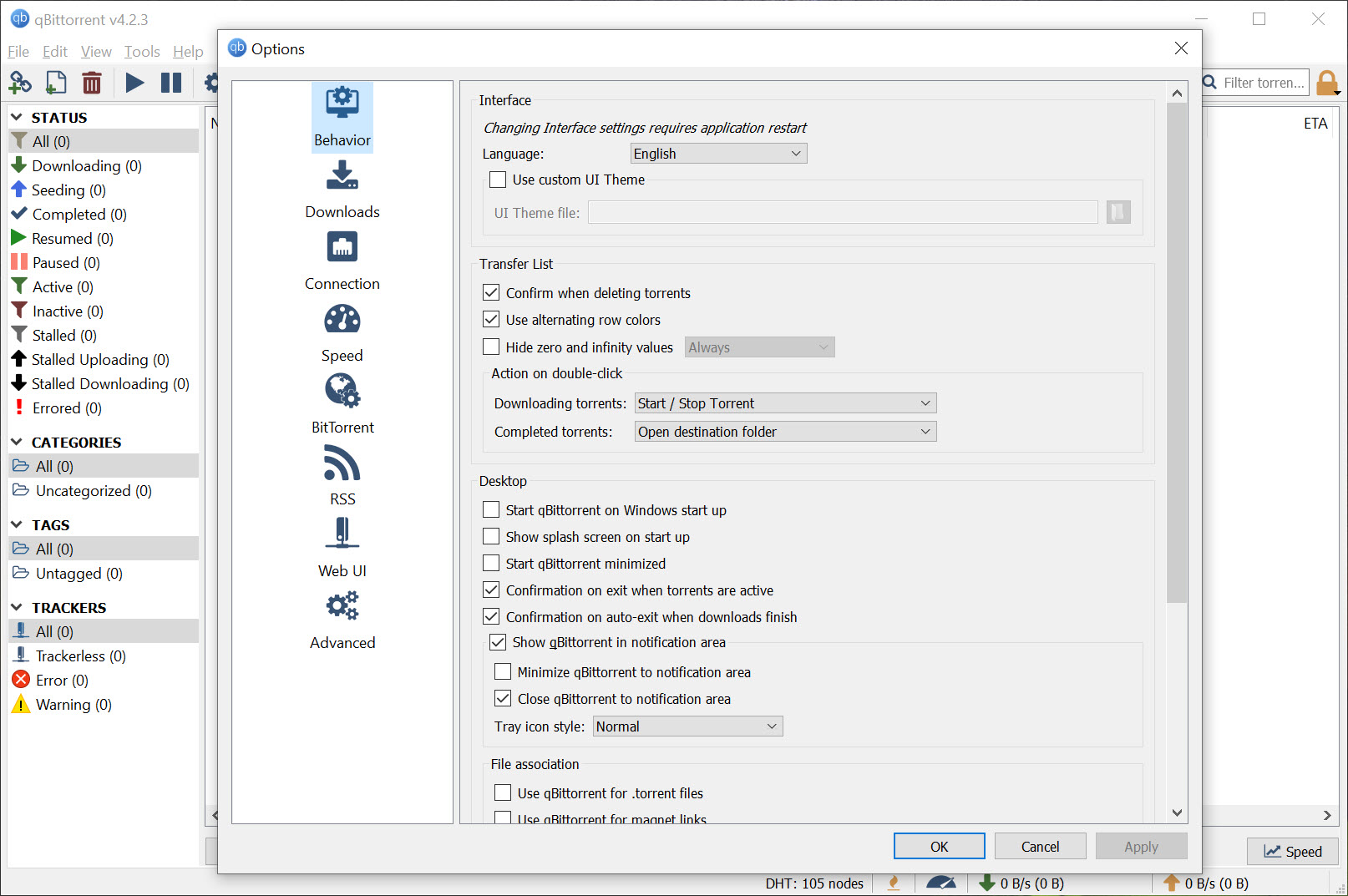Open the Always hide-values dropdown

pos(759,347)
